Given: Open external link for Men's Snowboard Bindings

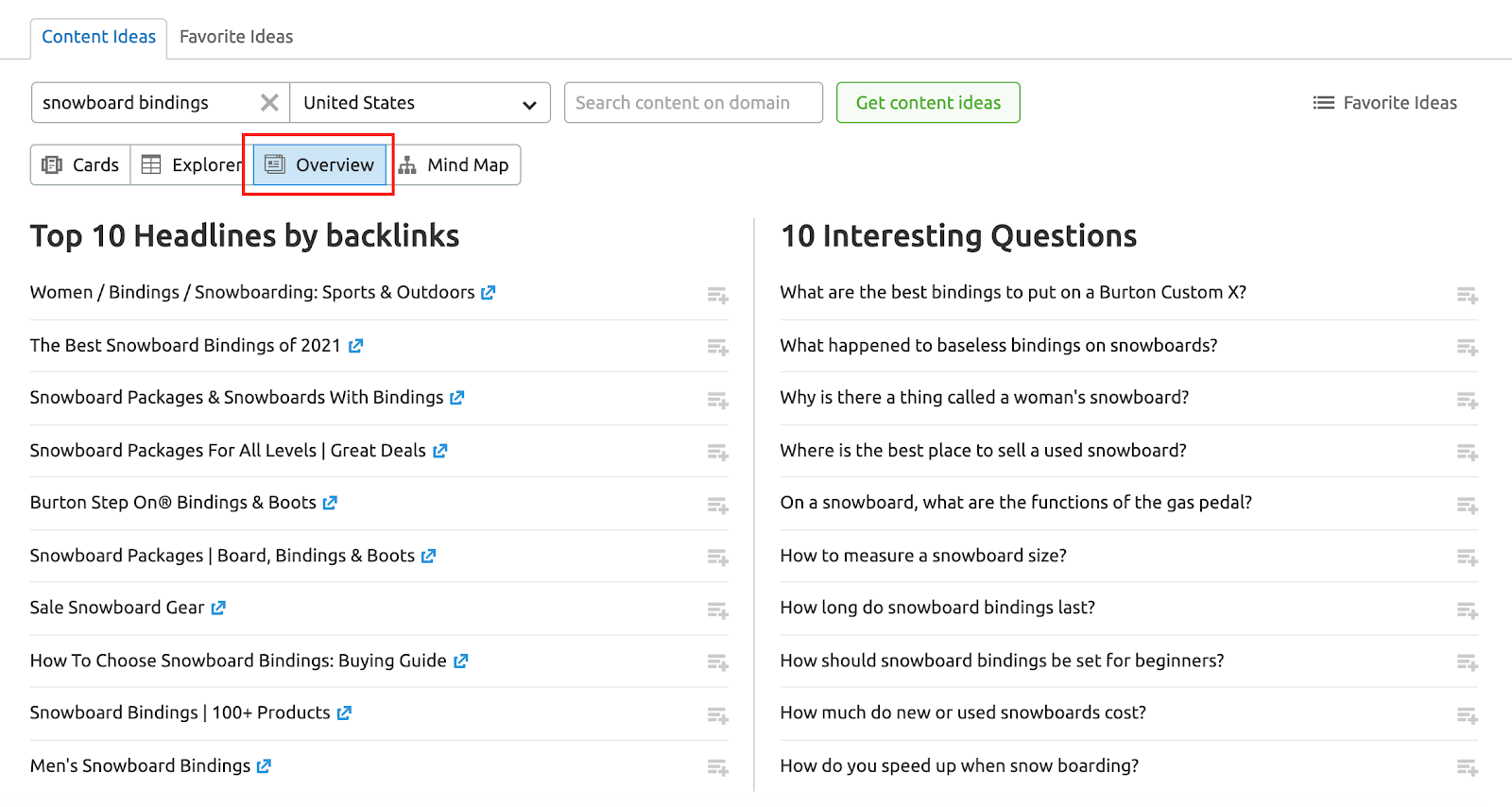Looking at the screenshot, I should click(x=265, y=765).
